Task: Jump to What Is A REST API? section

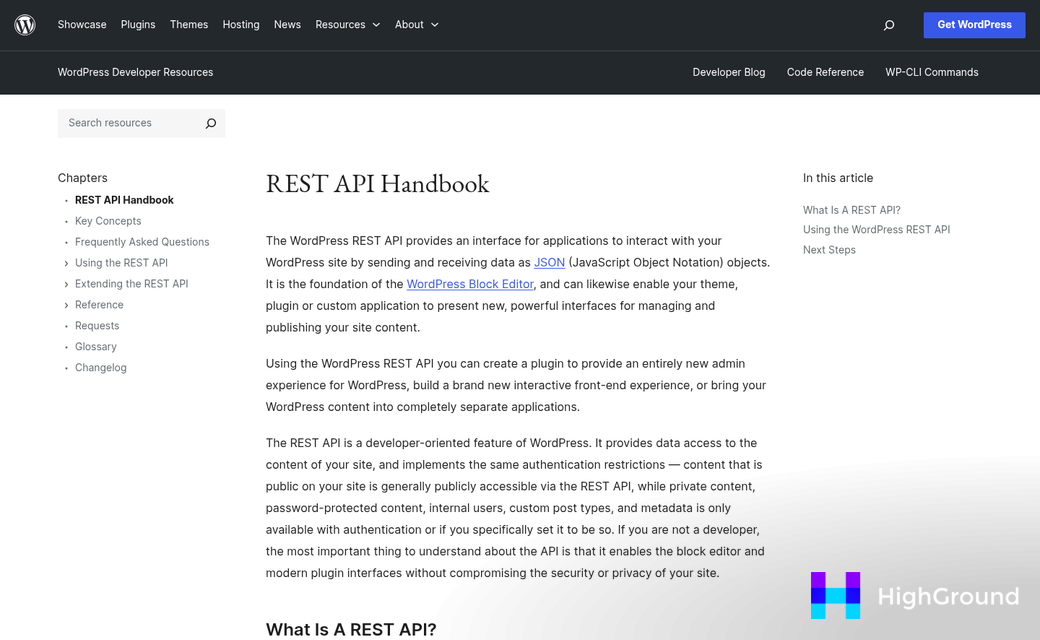Action: point(852,210)
